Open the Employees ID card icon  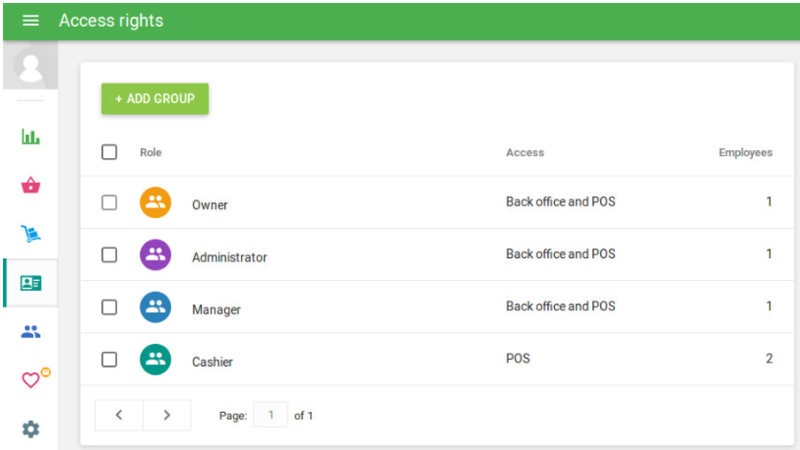[x=30, y=283]
